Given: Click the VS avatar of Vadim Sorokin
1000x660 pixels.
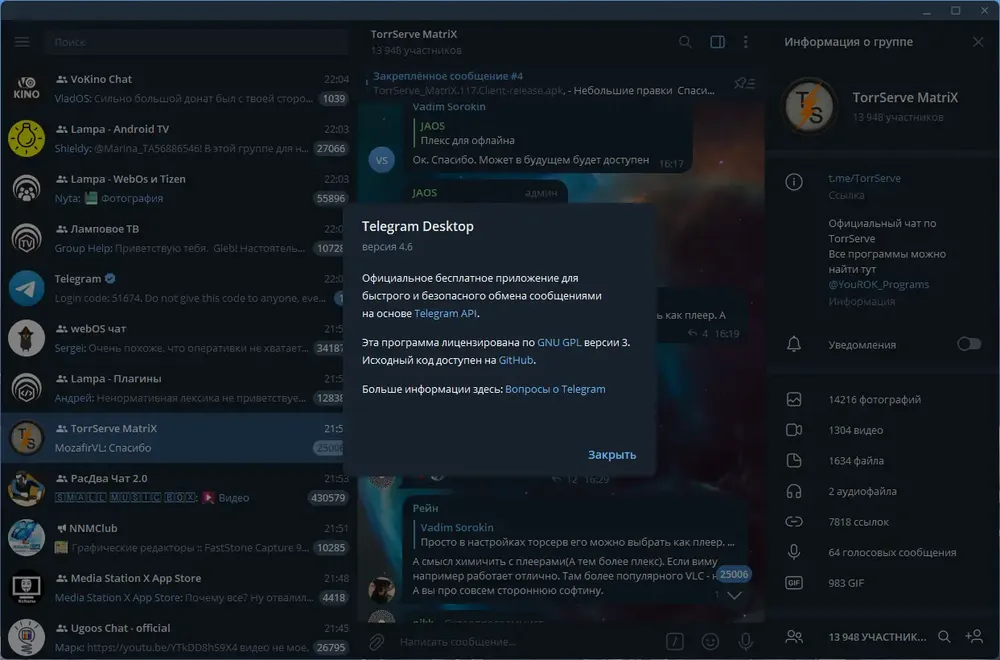Looking at the screenshot, I should (x=381, y=160).
